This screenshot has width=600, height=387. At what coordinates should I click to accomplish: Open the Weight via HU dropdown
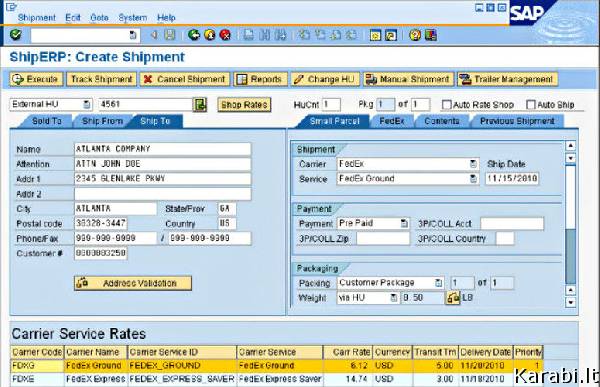pyautogui.click(x=393, y=297)
